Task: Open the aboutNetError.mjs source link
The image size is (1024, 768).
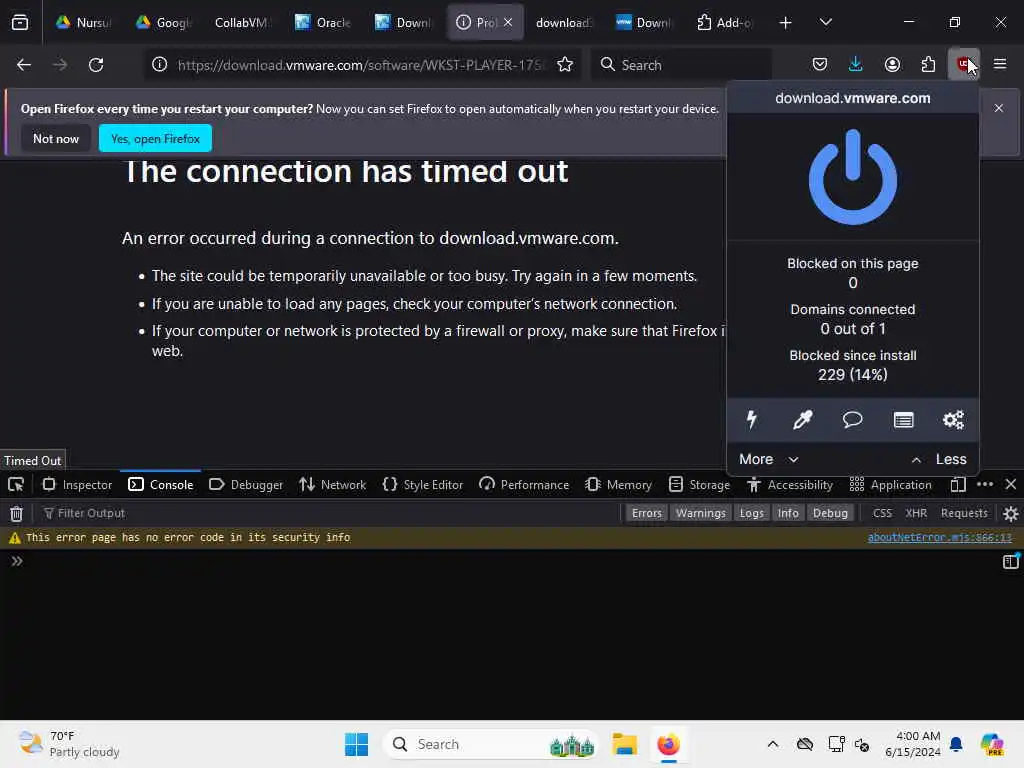Action: tap(939, 537)
